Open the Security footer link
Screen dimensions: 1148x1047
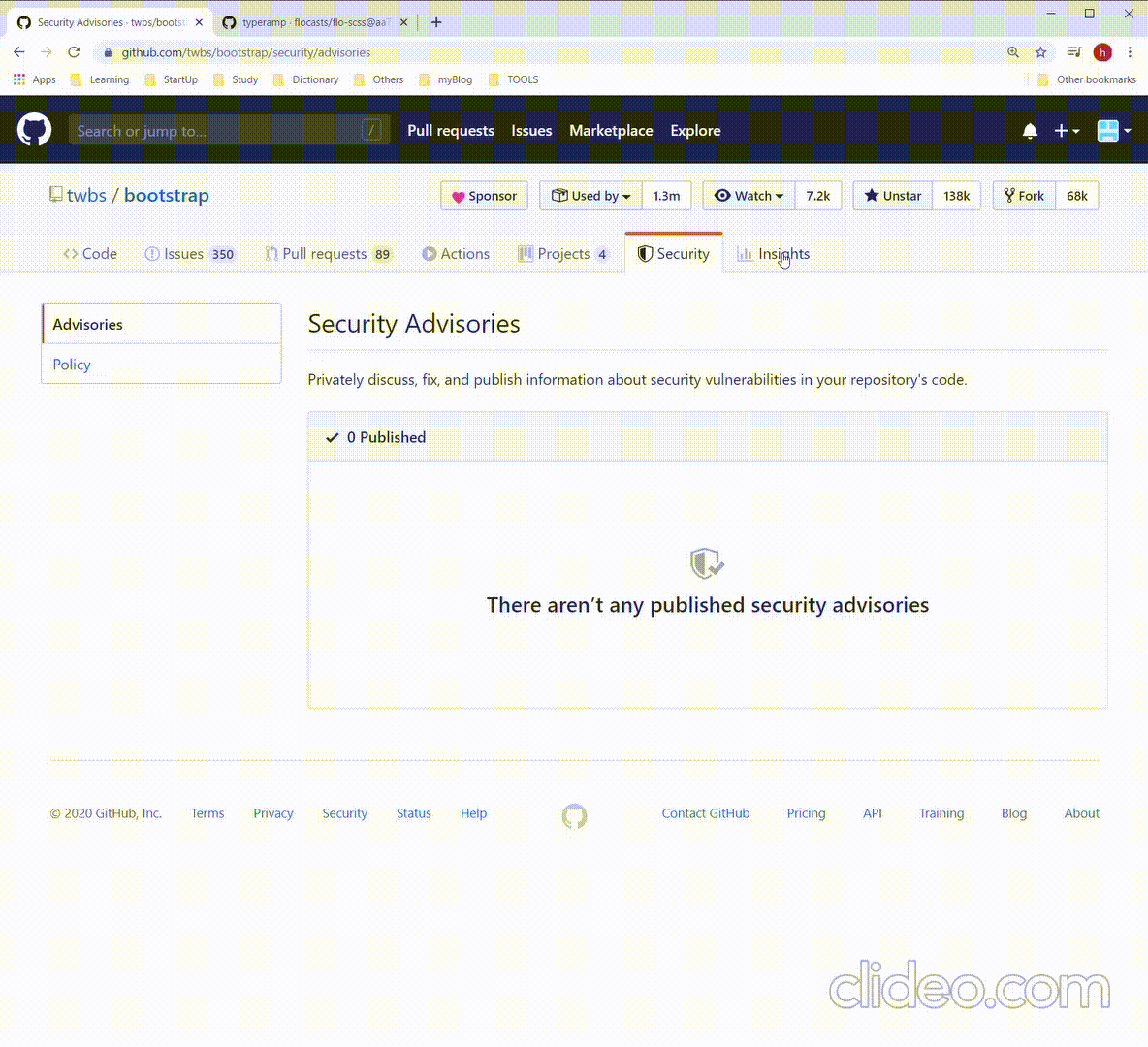click(x=345, y=813)
